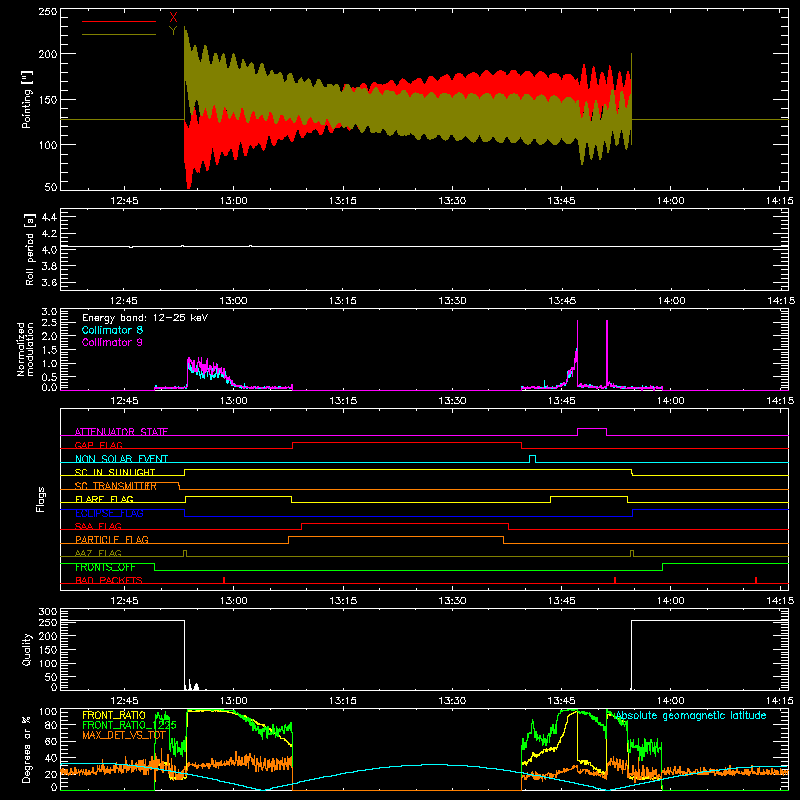Viewport: 800px width, 800px height.
Task: Click the 13:30 tick label under Pointing plot
Action: click(x=452, y=201)
